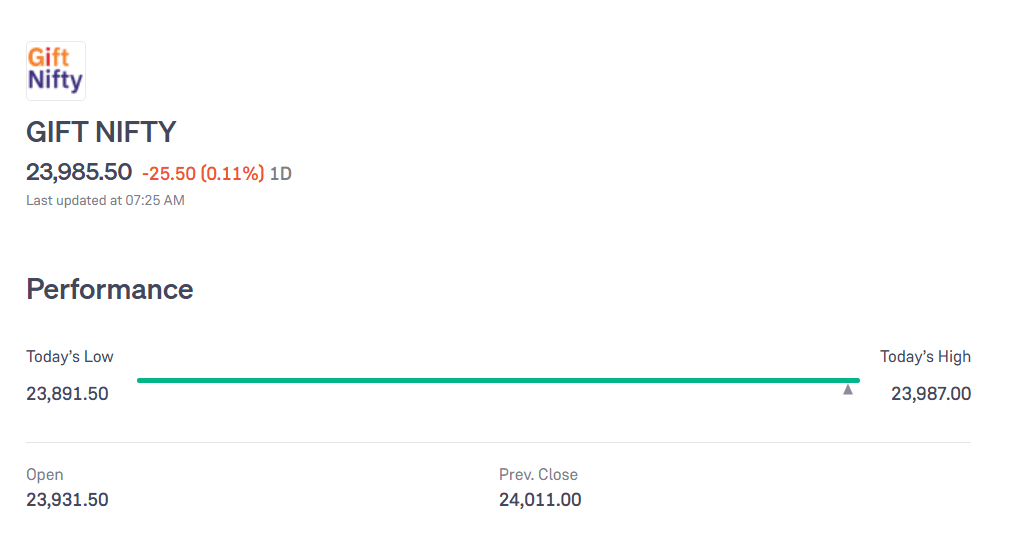1014x536 pixels.
Task: Select the open value 23,931.50
Action: (67, 500)
